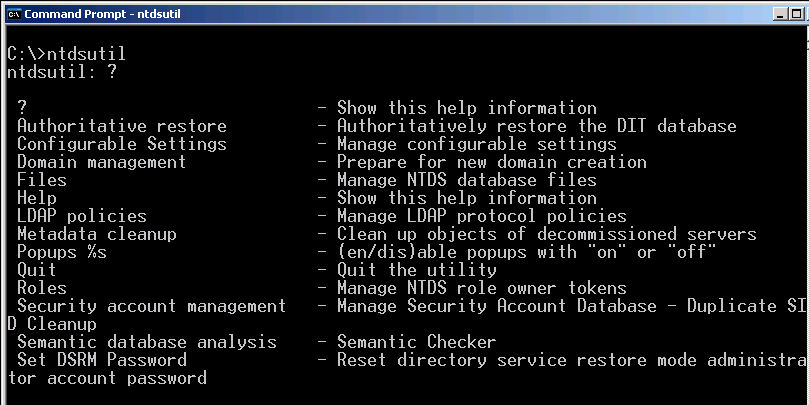Viewport: 809px width, 405px height.
Task: Click the "Configurable Settings" command text
Action: coord(121,144)
